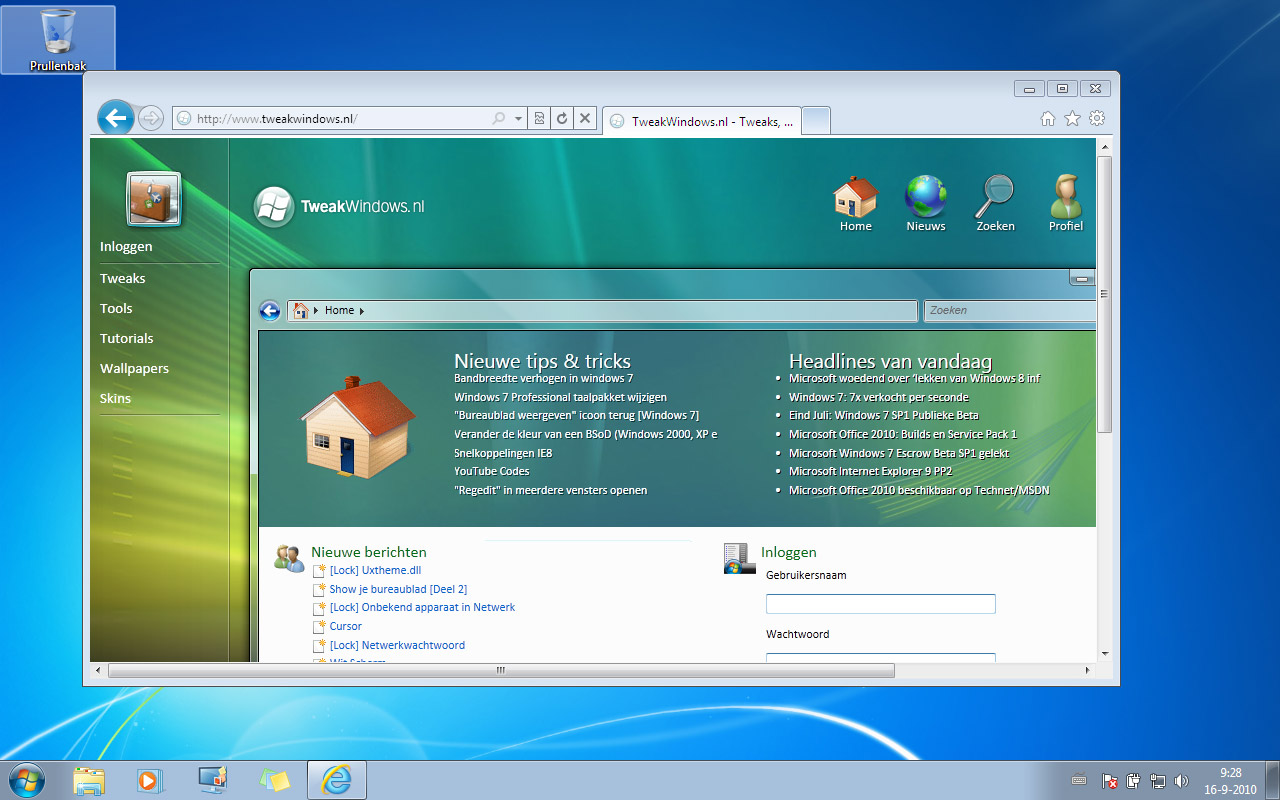Minimize the inner site panel button

pyautogui.click(x=1083, y=277)
